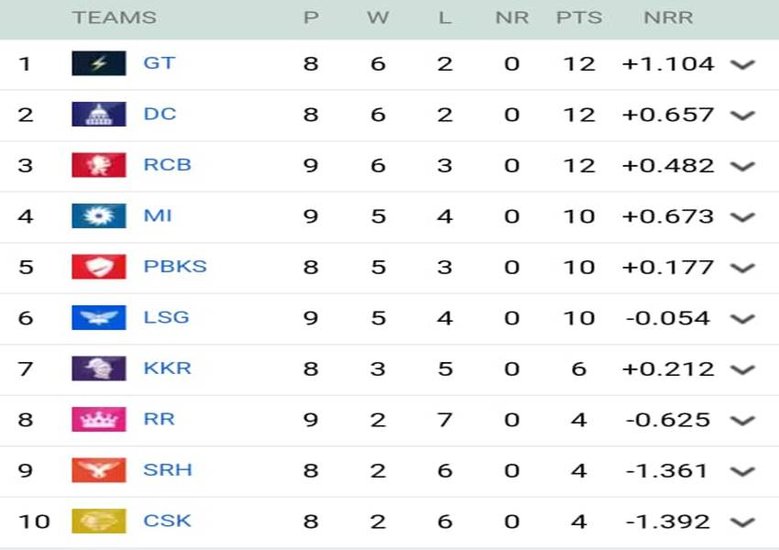The height and width of the screenshot is (550, 779).
Task: Click the PBKS red shield logo
Action: coord(99,267)
